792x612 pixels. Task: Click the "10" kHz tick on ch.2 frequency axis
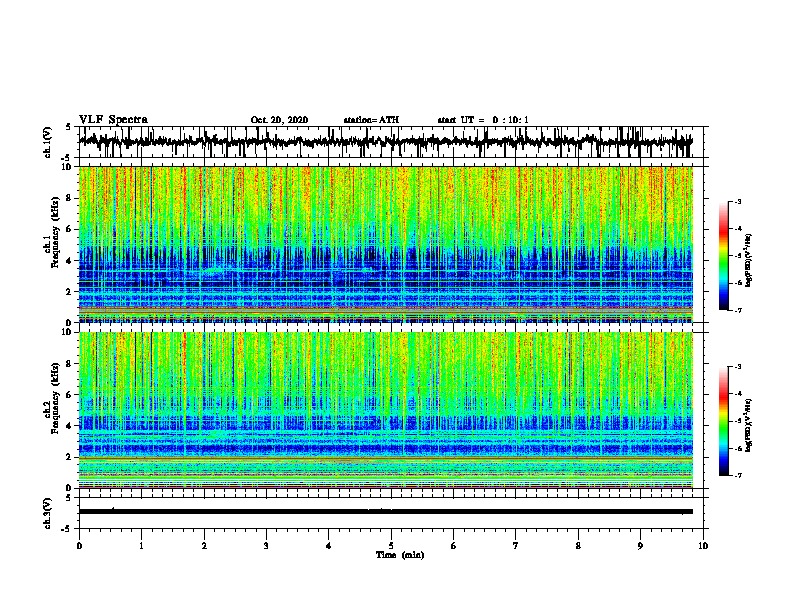(68, 332)
